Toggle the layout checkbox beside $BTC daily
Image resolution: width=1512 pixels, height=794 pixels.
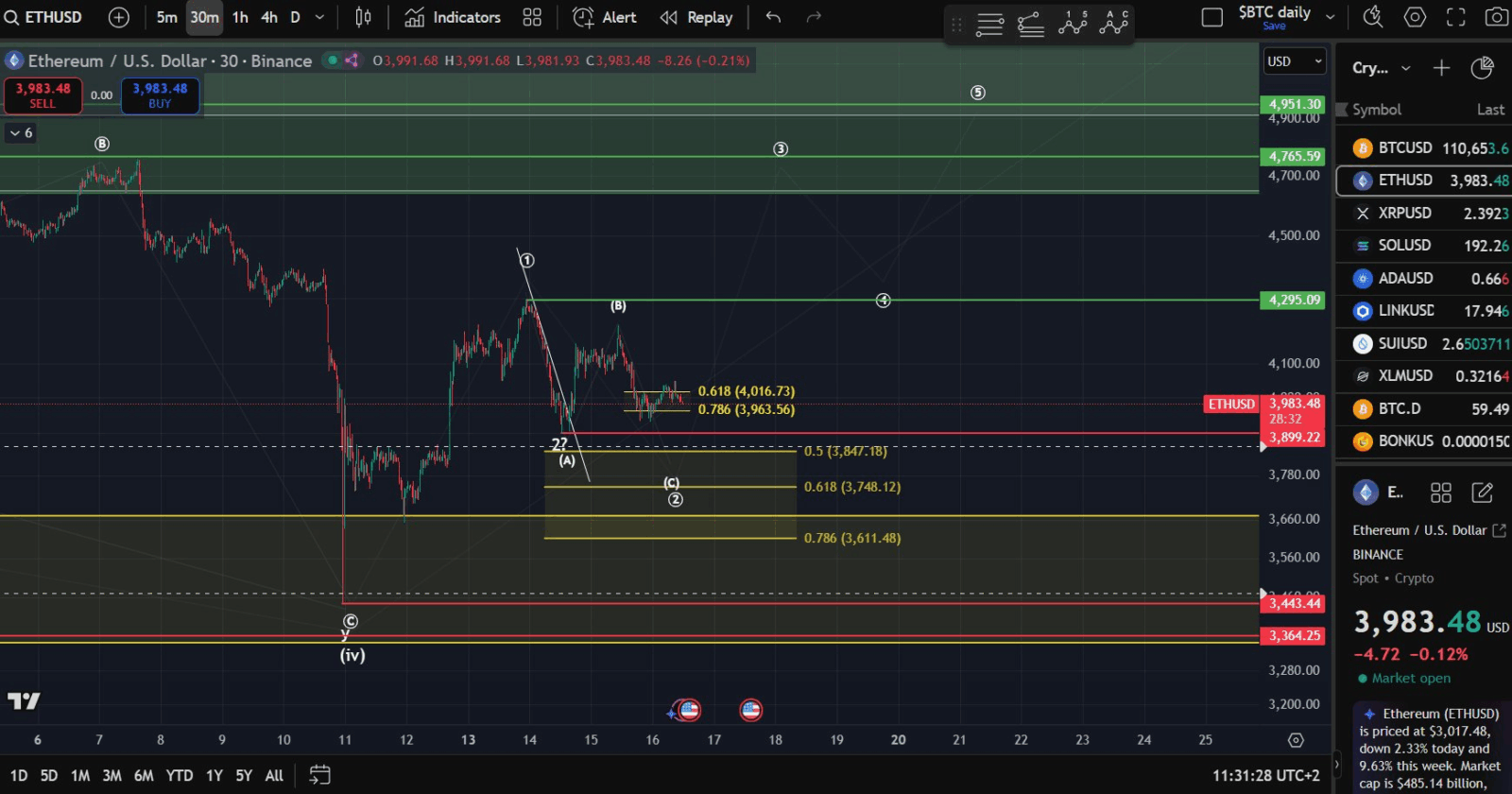[1211, 17]
